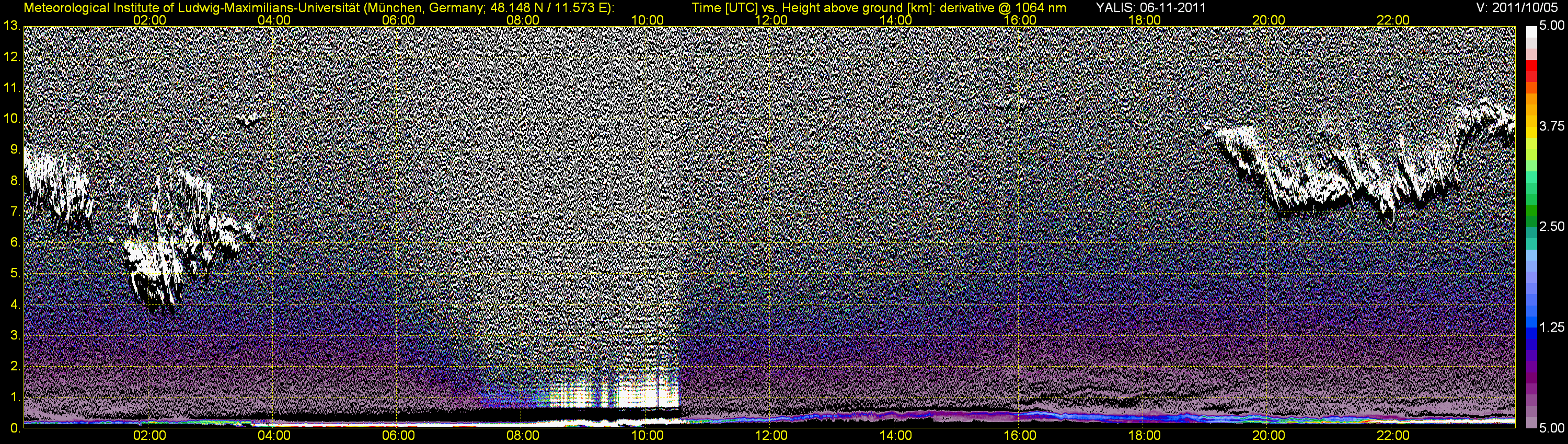Click the 3.75 color scale value
The image size is (1568, 444).
[x=1552, y=126]
